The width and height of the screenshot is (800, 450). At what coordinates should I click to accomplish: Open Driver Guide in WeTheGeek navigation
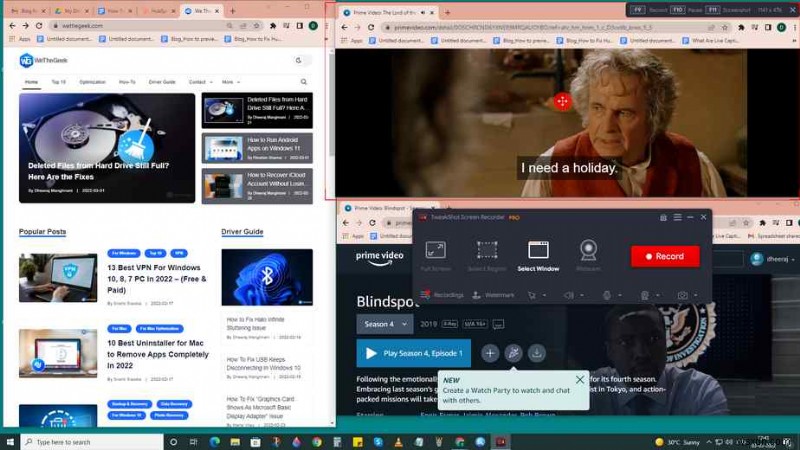tap(162, 82)
